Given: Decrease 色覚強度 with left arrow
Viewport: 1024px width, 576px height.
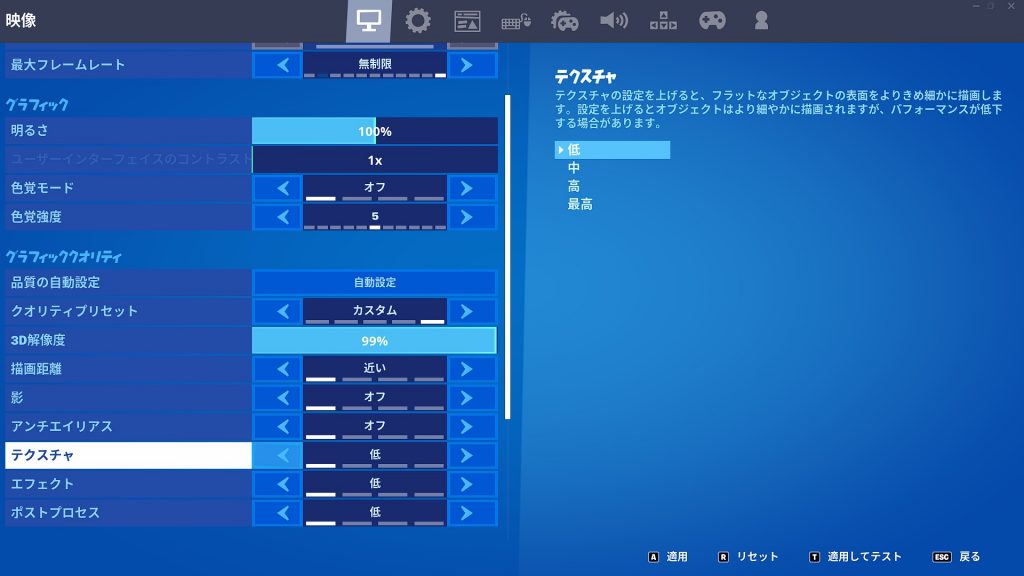Looking at the screenshot, I should coord(278,217).
